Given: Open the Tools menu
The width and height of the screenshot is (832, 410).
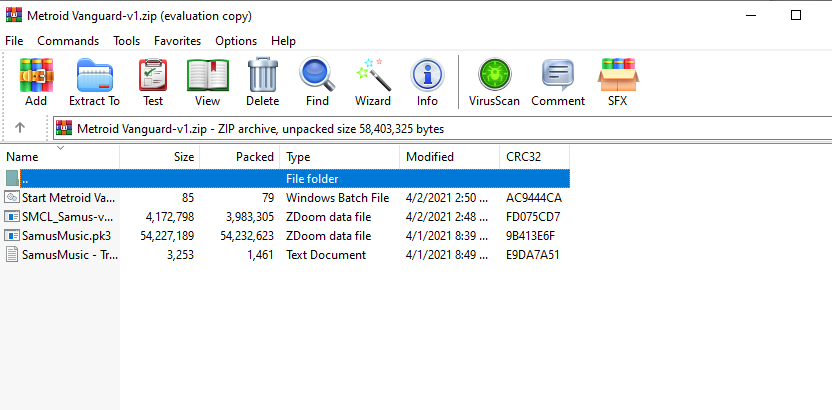Looking at the screenshot, I should tap(127, 41).
